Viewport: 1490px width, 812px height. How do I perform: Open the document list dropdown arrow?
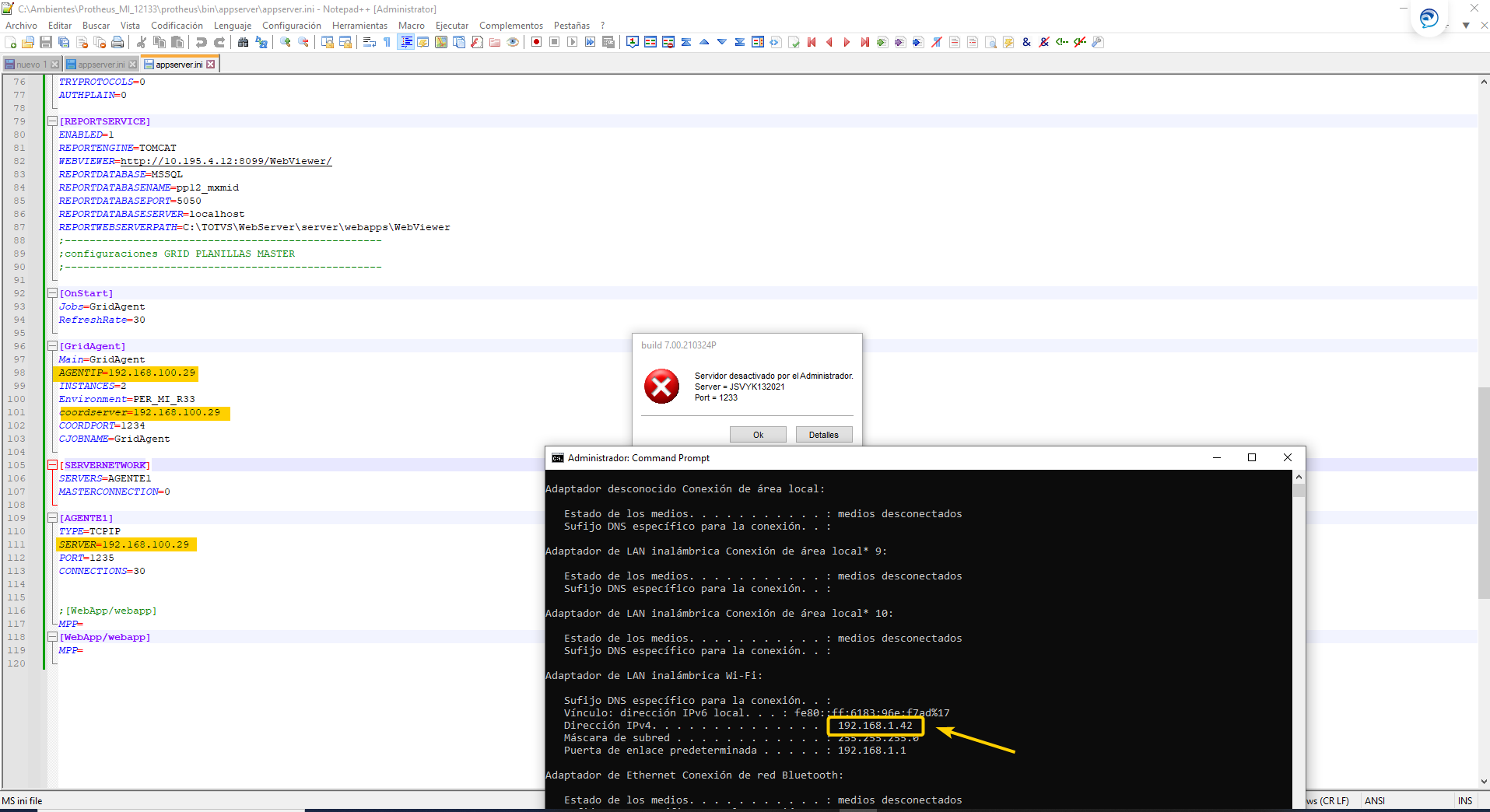pos(1466,26)
